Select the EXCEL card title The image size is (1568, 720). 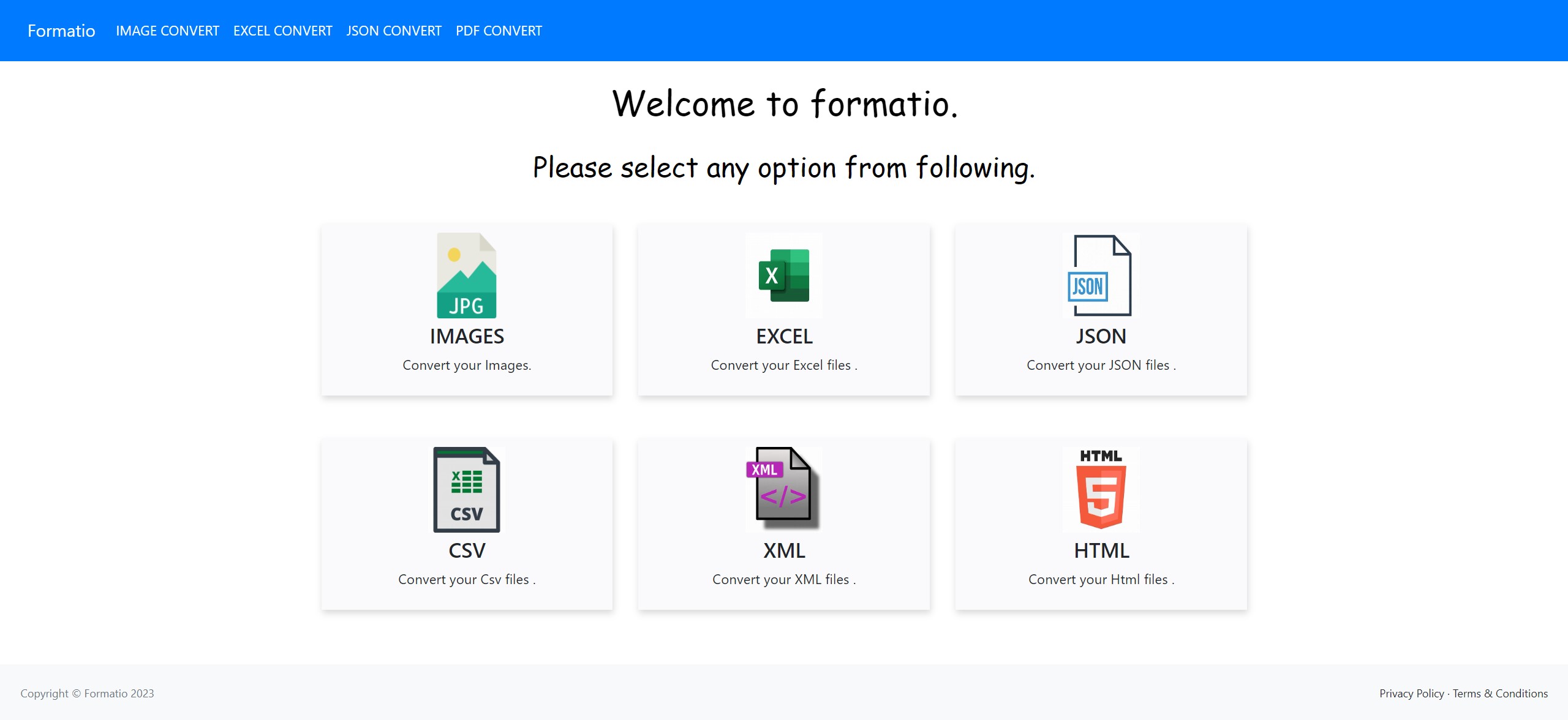click(784, 336)
